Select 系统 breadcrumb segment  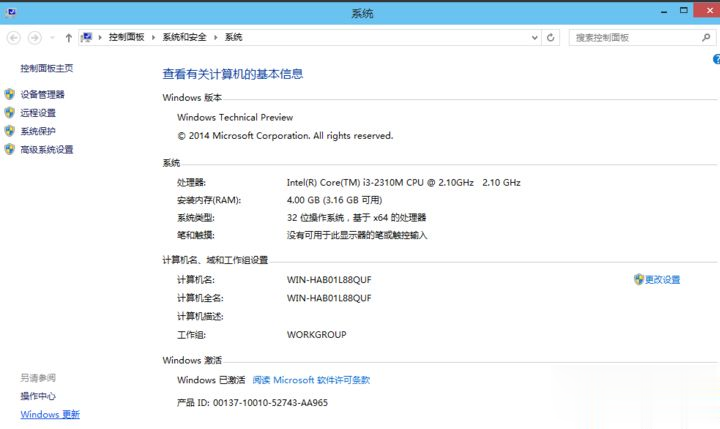pos(233,37)
